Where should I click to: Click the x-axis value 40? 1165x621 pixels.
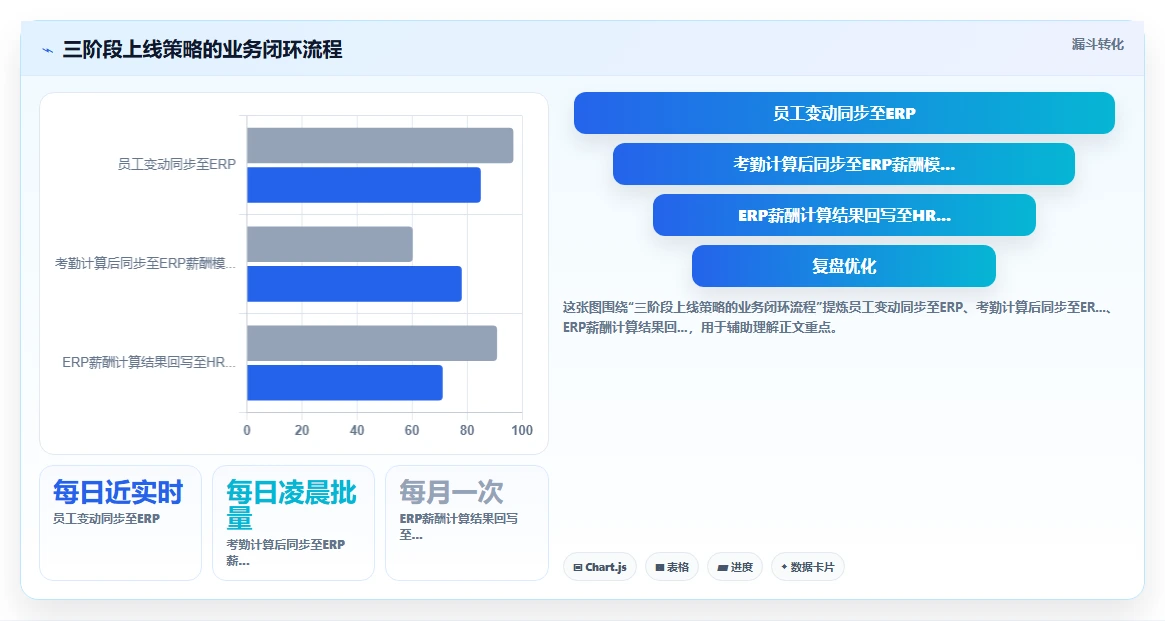click(357, 430)
